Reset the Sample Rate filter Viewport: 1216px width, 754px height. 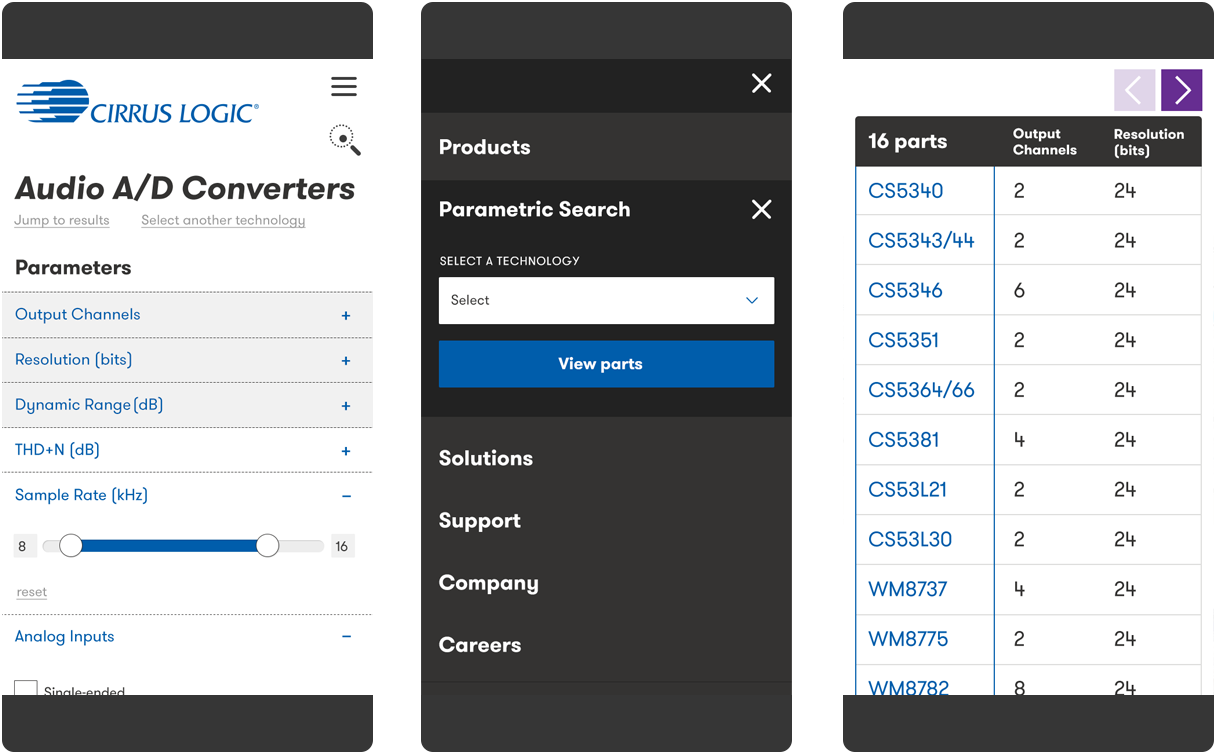[32, 592]
